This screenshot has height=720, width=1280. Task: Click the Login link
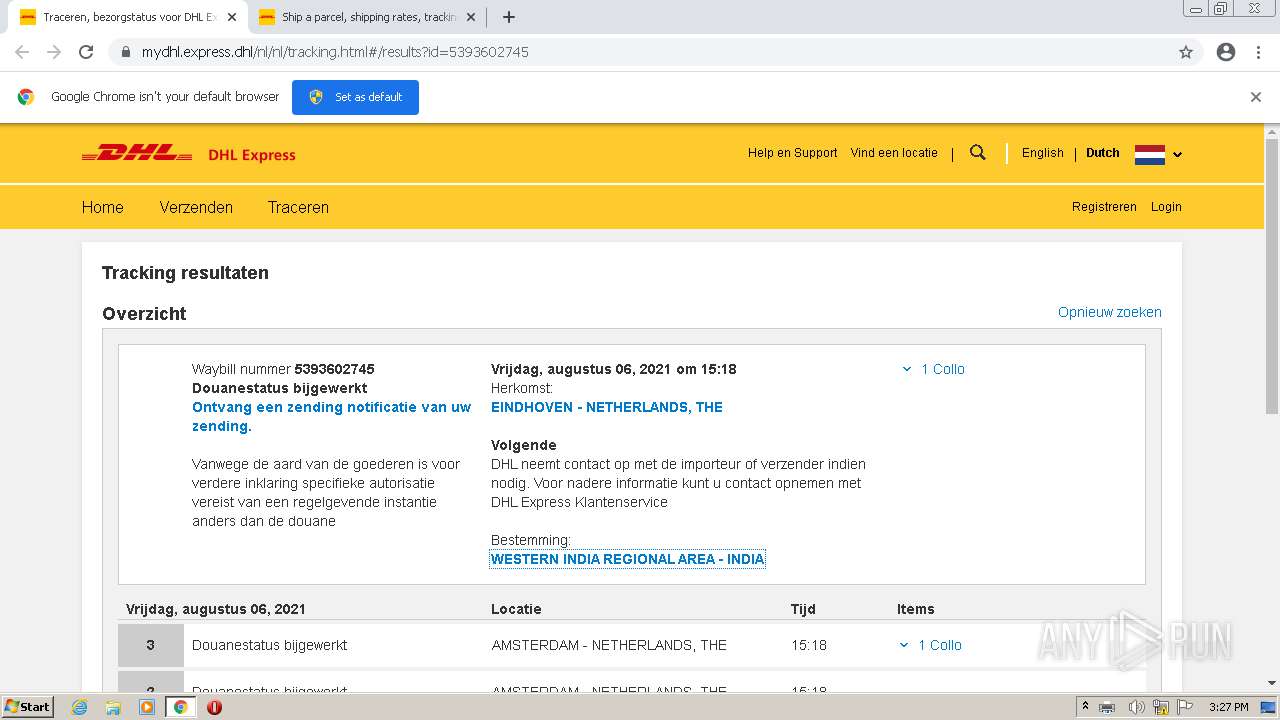point(1166,207)
